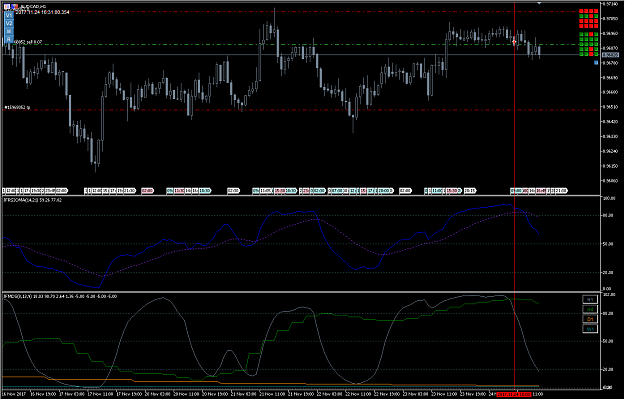
Task: Click the bottom-left green square of the signal grid
Action: [581, 54]
